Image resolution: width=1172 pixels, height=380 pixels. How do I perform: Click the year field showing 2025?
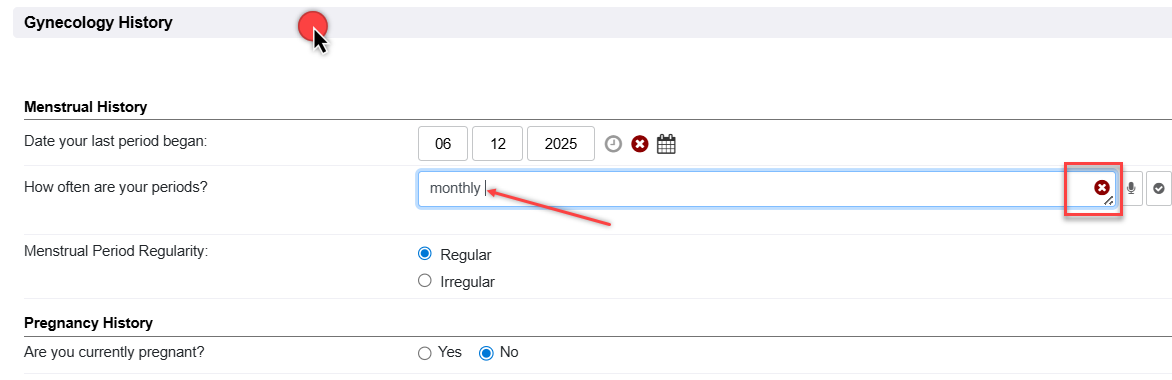point(561,144)
